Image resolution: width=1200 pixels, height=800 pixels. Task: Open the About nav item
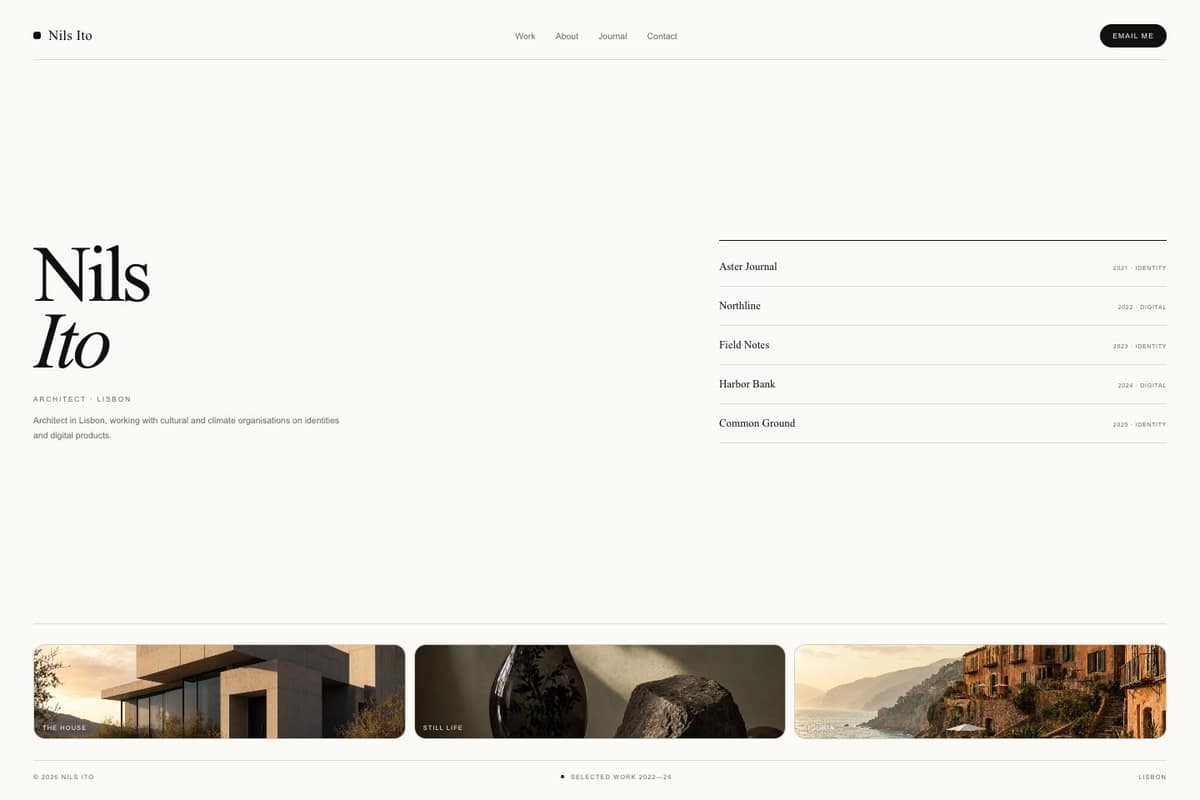point(567,36)
